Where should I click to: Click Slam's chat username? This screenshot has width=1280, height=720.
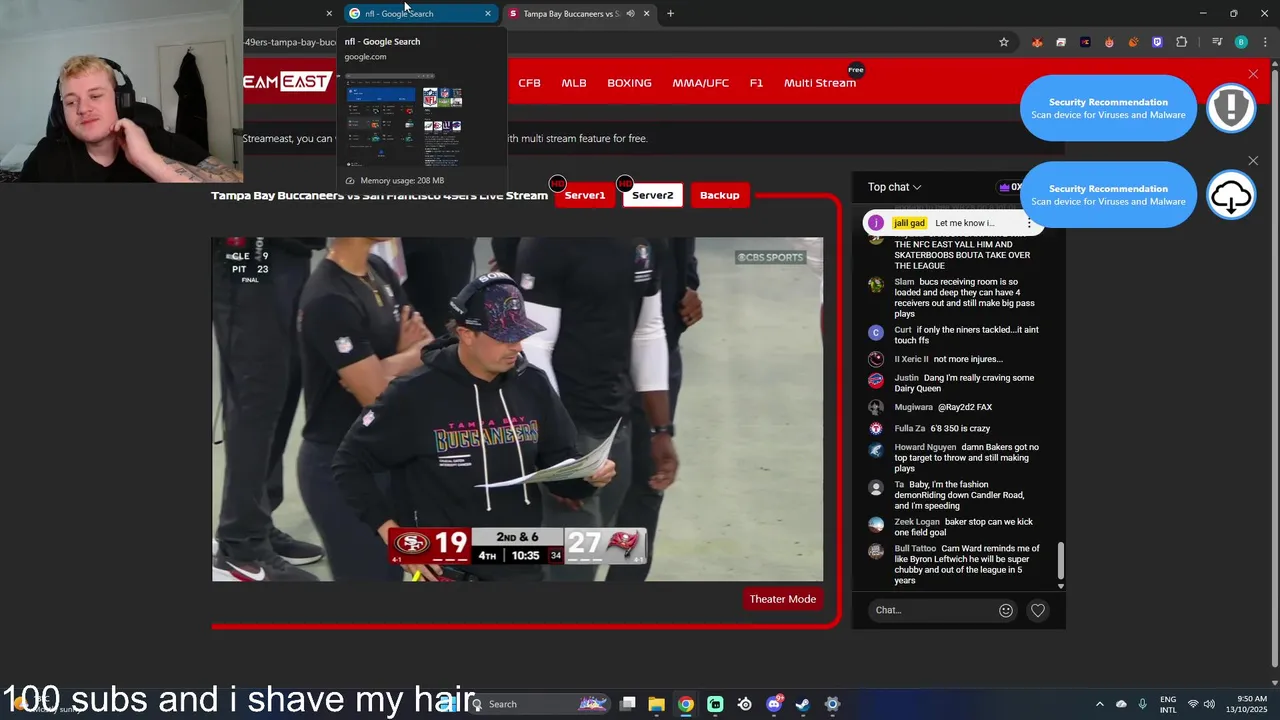click(904, 282)
